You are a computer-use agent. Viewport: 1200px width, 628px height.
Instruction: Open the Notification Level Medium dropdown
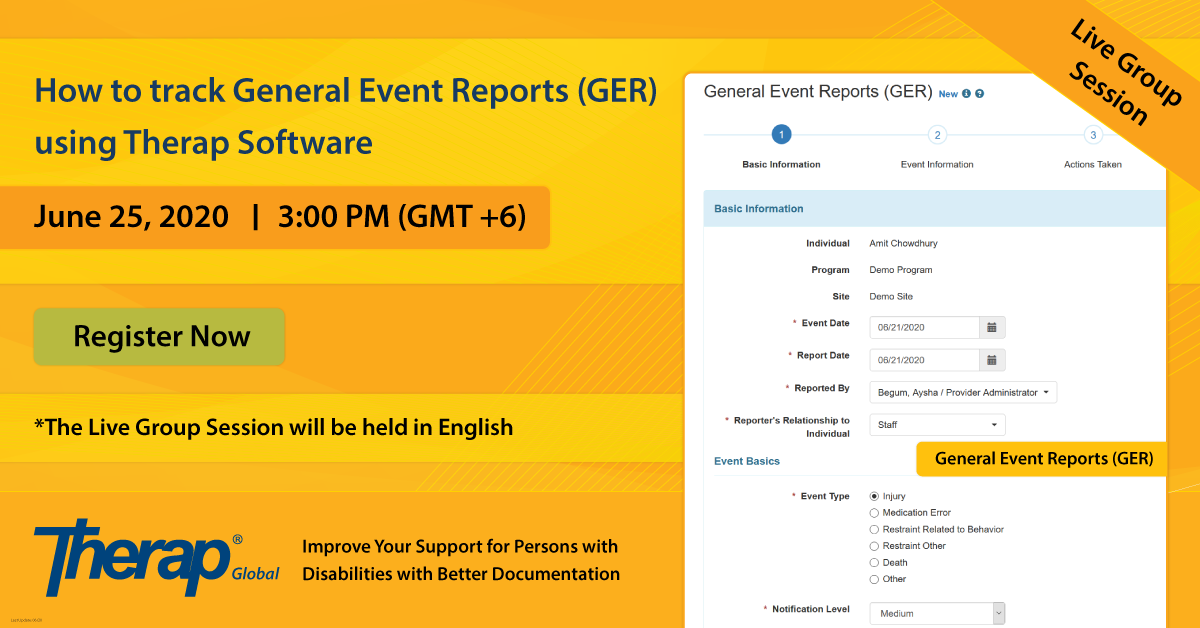(x=937, y=614)
